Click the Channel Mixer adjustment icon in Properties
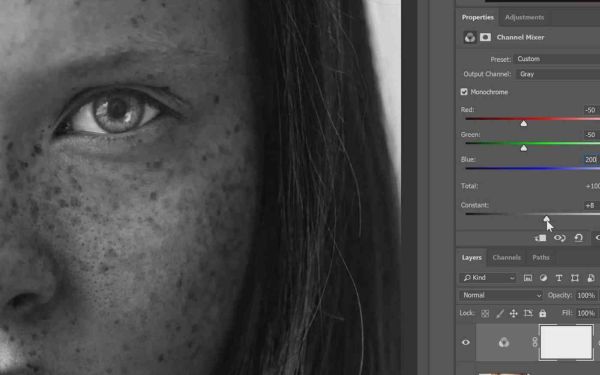This screenshot has width=600, height=375. click(x=470, y=37)
